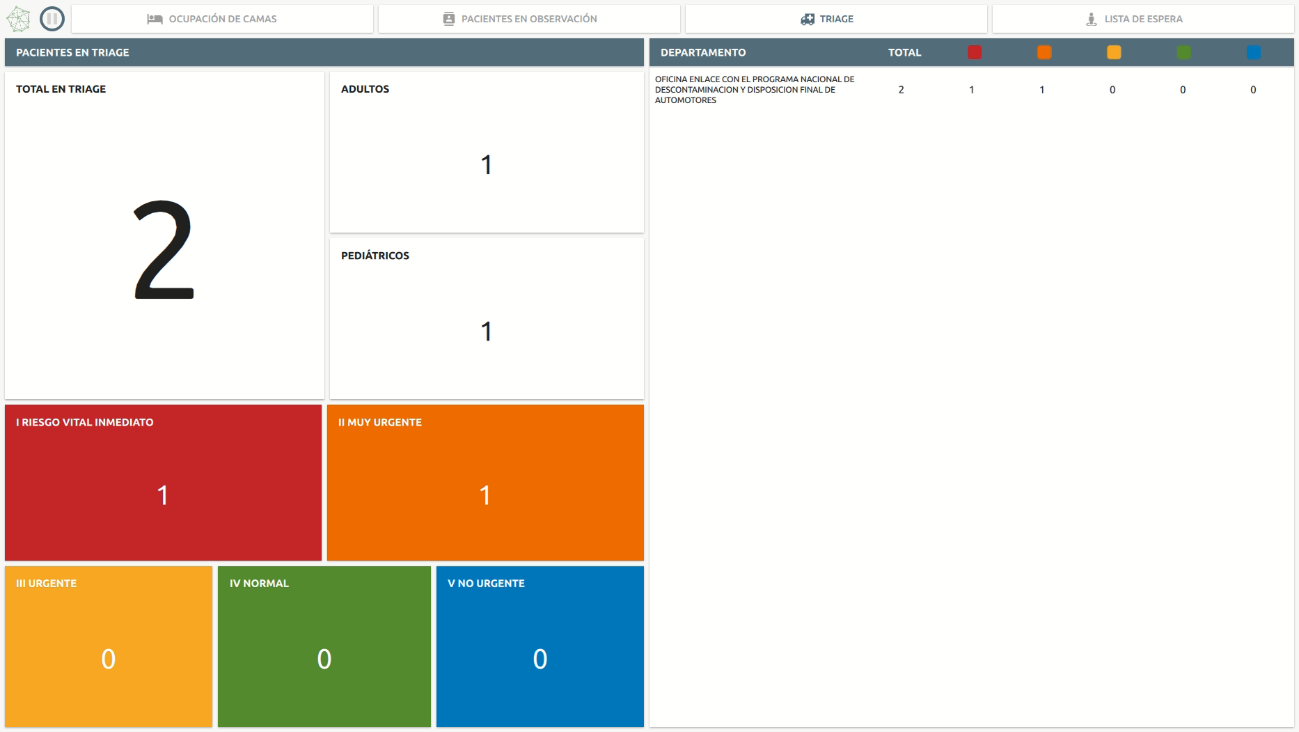Click the green triage column swatch
Viewport: 1299px width, 732px height.
click(x=1184, y=53)
